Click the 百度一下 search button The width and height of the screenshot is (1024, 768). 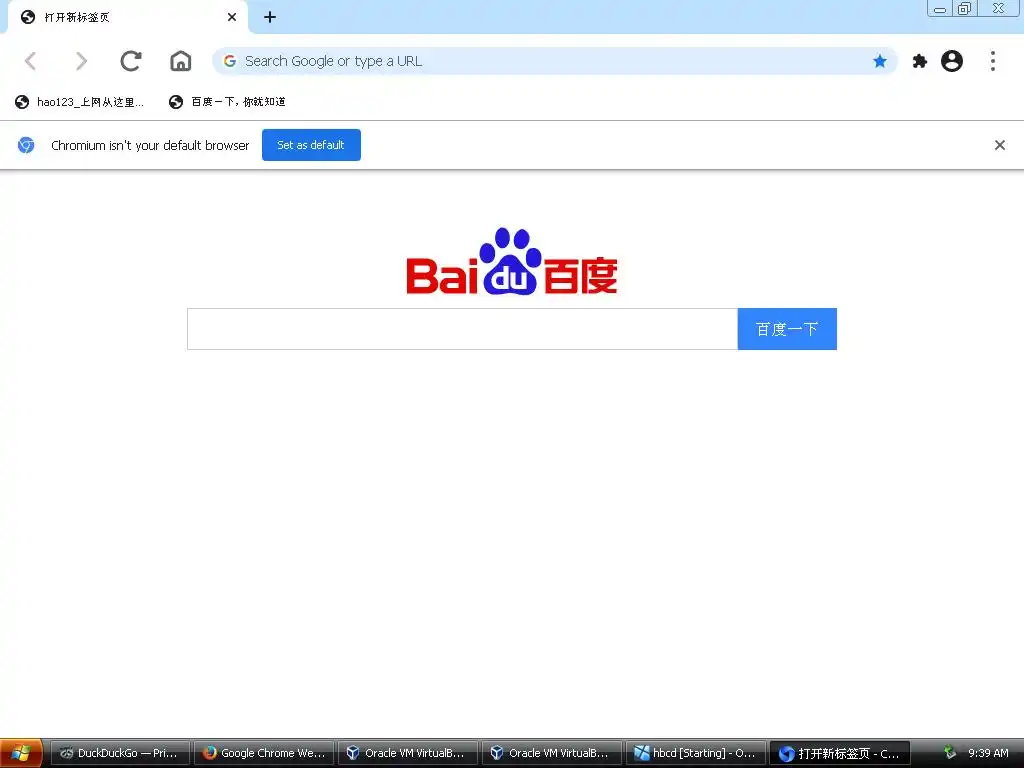tap(787, 329)
